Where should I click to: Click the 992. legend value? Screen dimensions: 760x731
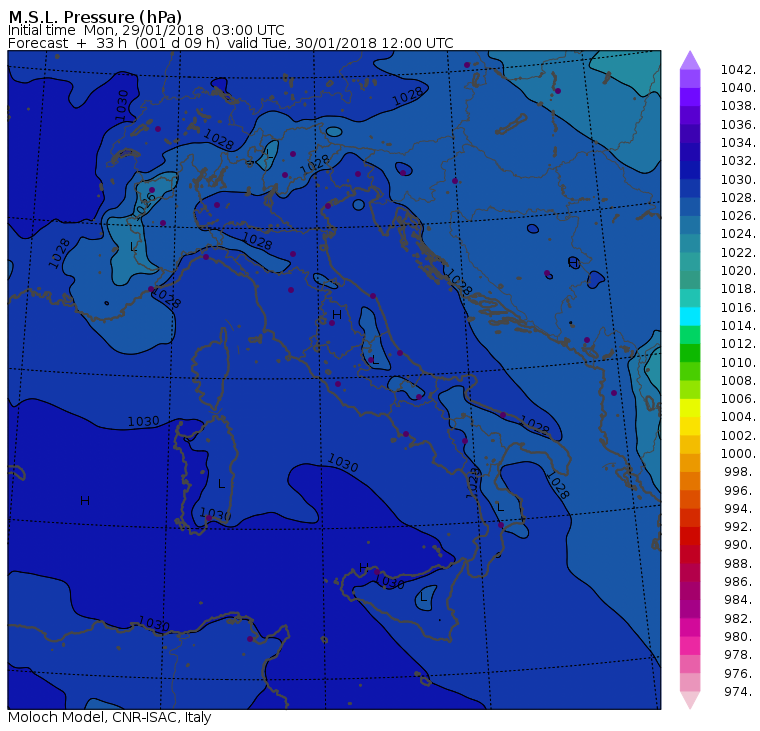[740, 526]
